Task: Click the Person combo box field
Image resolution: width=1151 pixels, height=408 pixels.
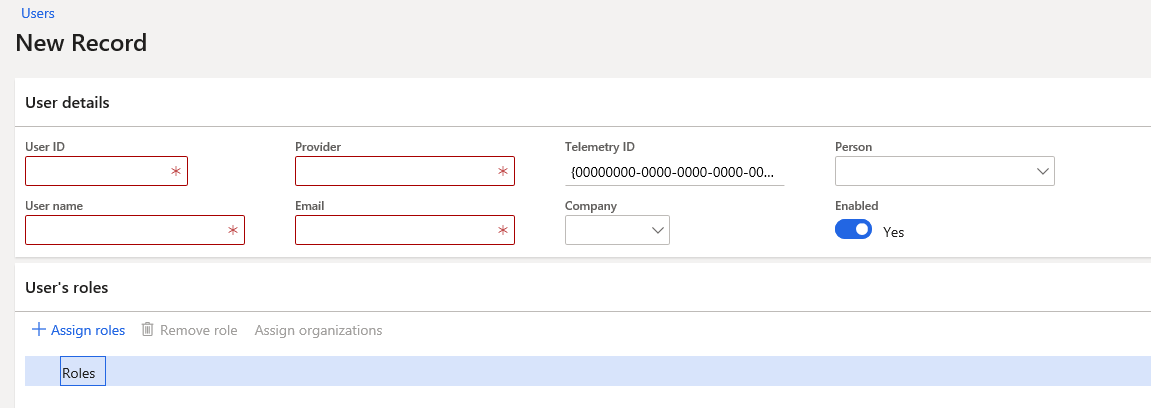Action: pos(932,172)
